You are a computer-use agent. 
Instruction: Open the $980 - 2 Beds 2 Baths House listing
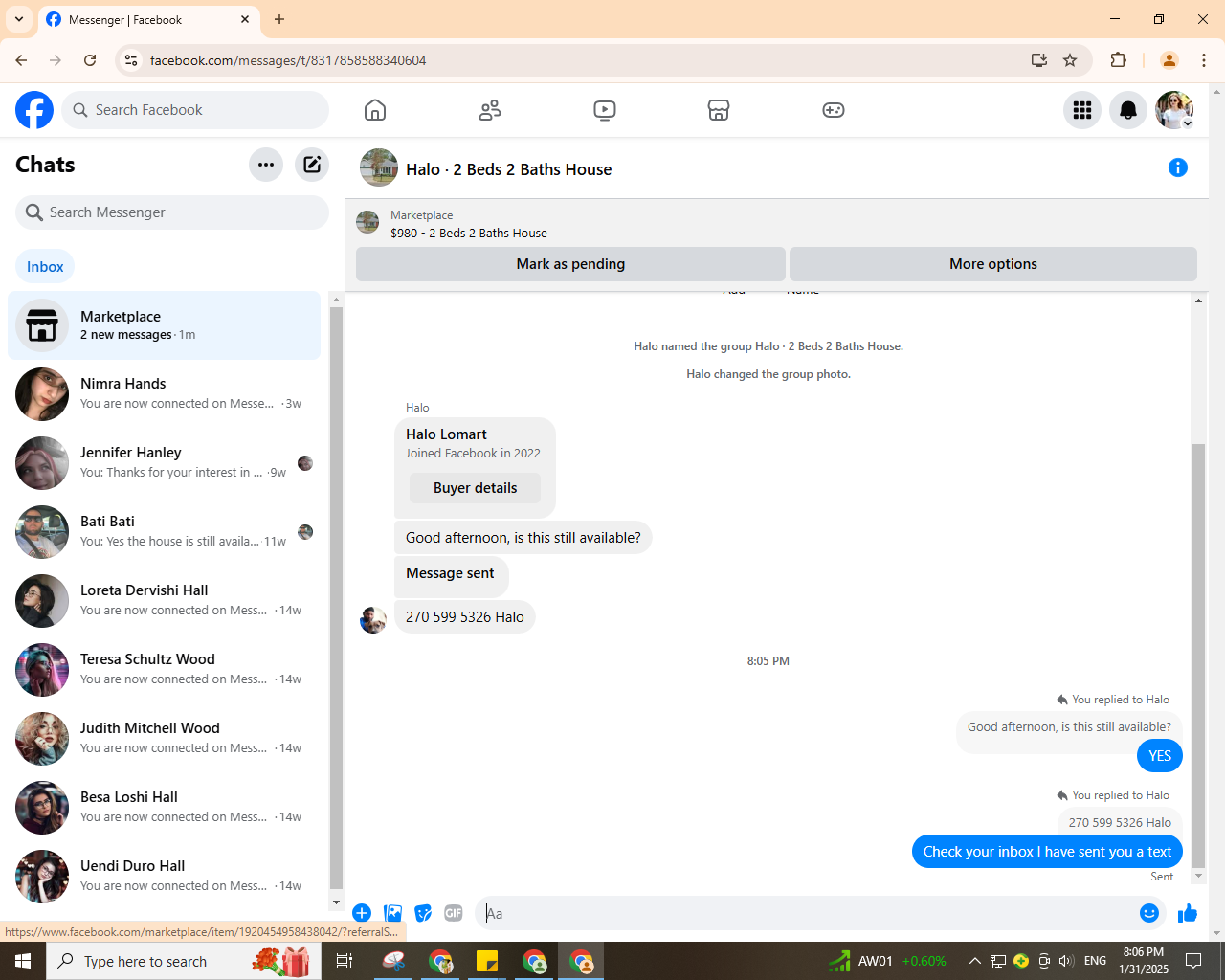[x=469, y=233]
